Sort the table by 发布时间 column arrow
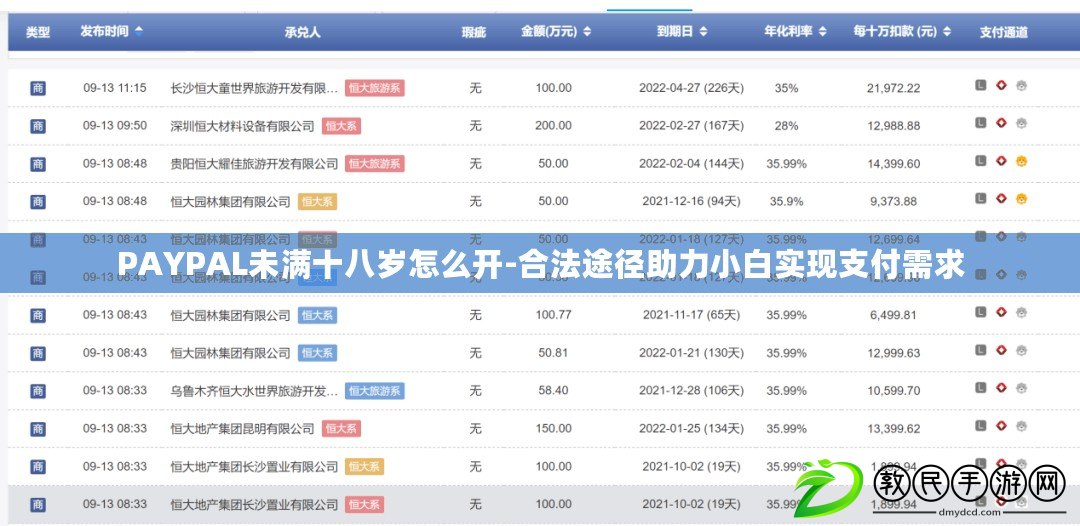 (139, 31)
